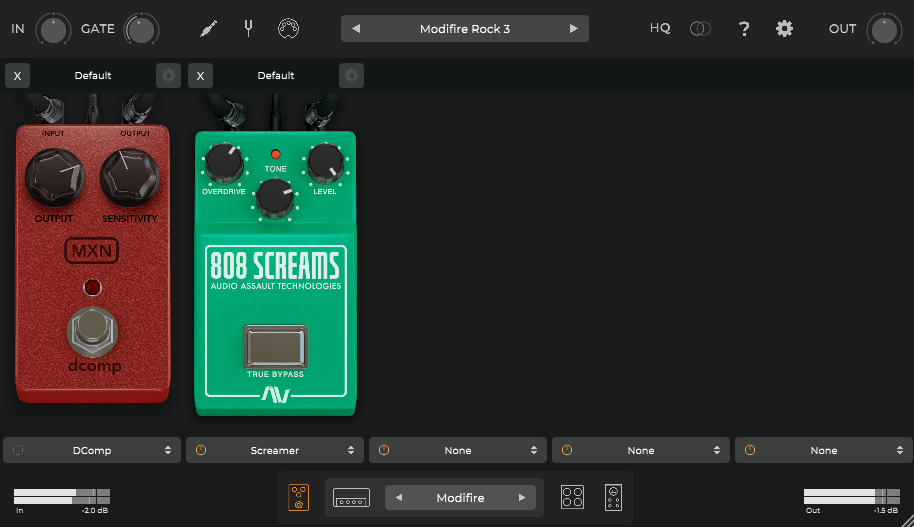Open the Screamer pedal selector dropdown
Screen dimensions: 914x527
(275, 451)
